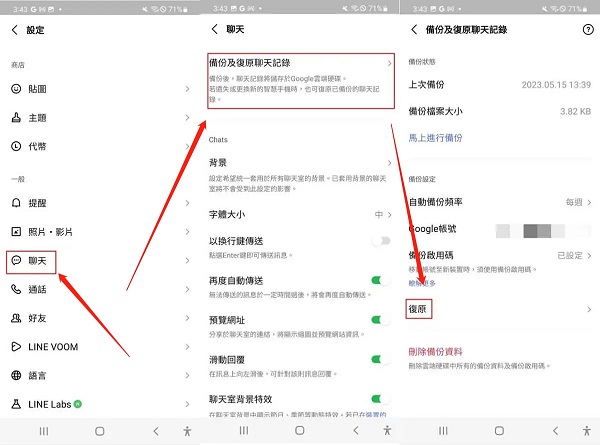Tap the 貼圖 smiley icon
This screenshot has height=445, width=600.
pyautogui.click(x=16, y=89)
